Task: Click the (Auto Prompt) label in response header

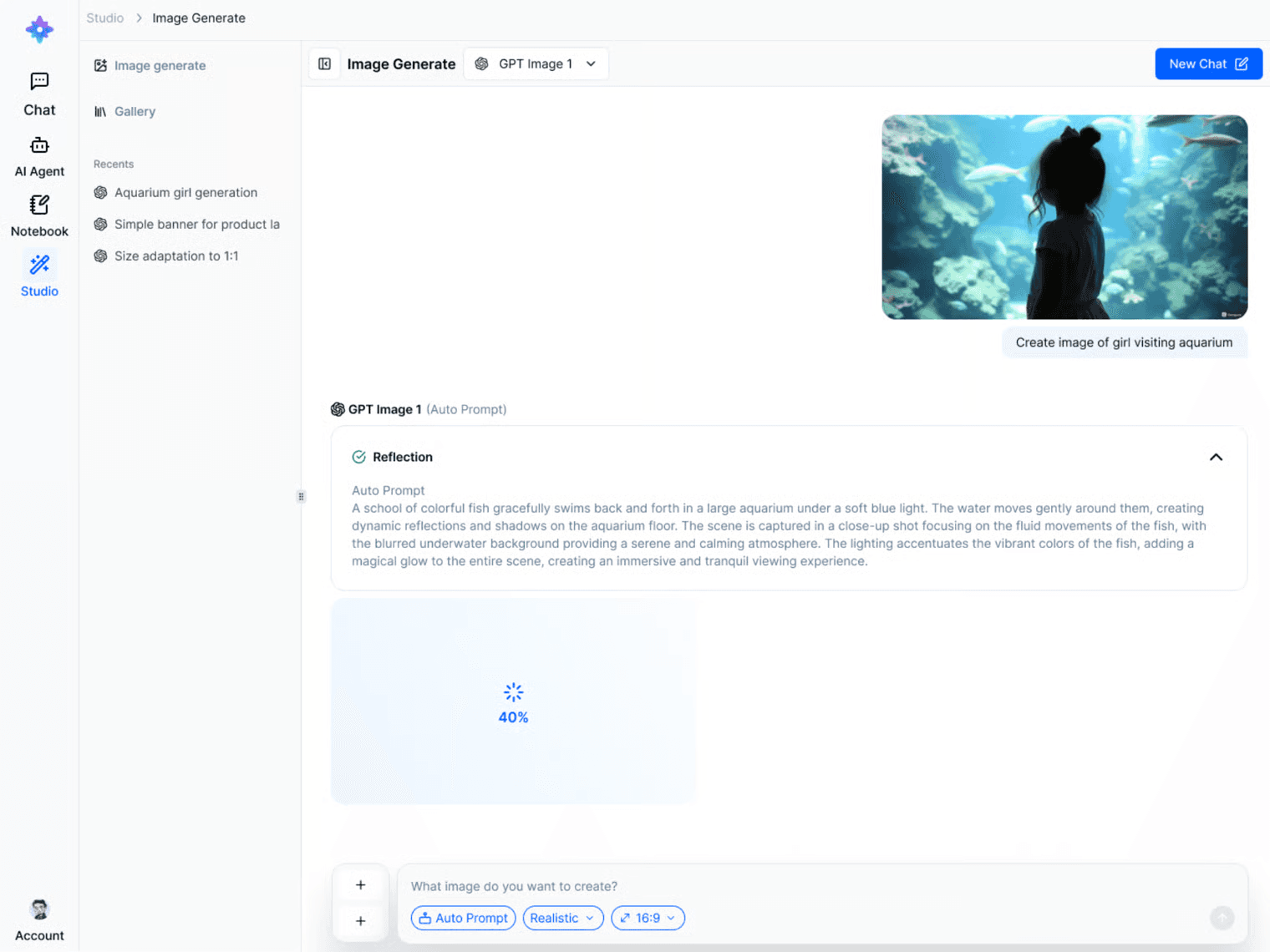Action: (x=466, y=409)
